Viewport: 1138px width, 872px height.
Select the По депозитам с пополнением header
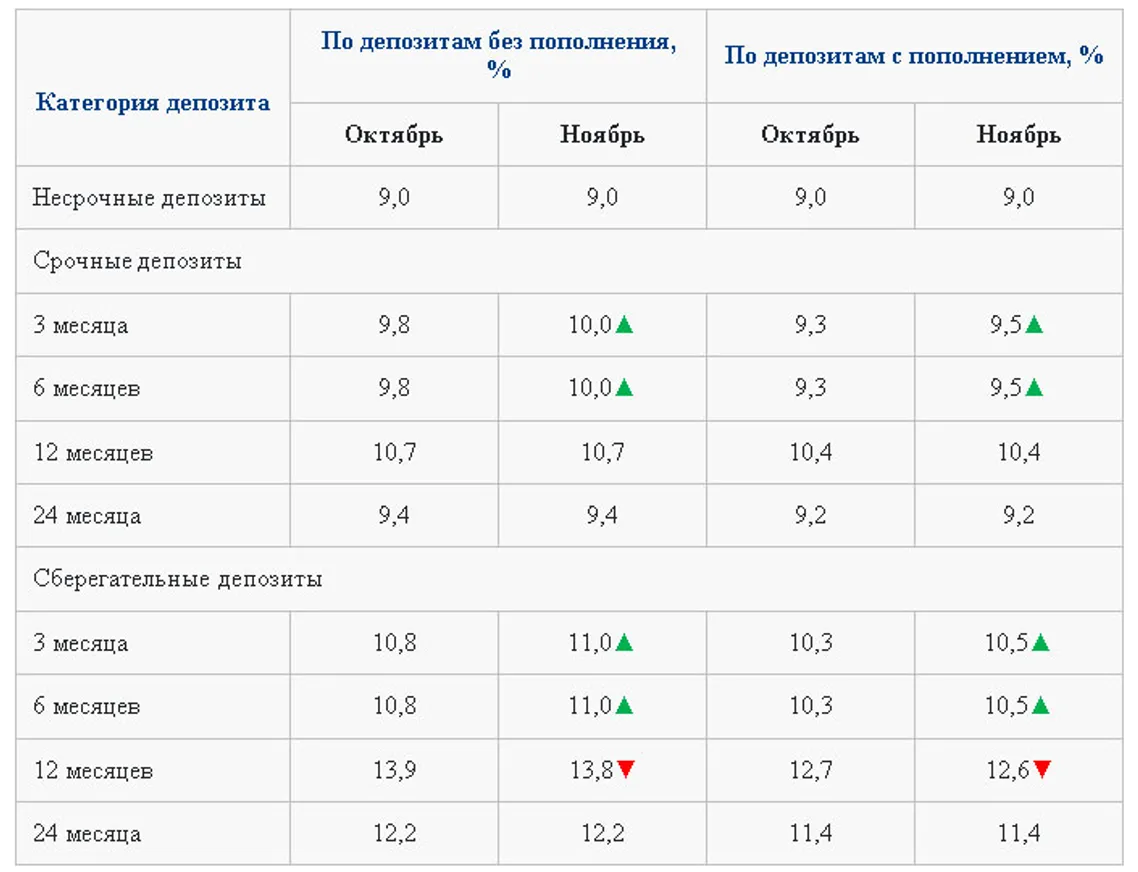click(x=914, y=56)
